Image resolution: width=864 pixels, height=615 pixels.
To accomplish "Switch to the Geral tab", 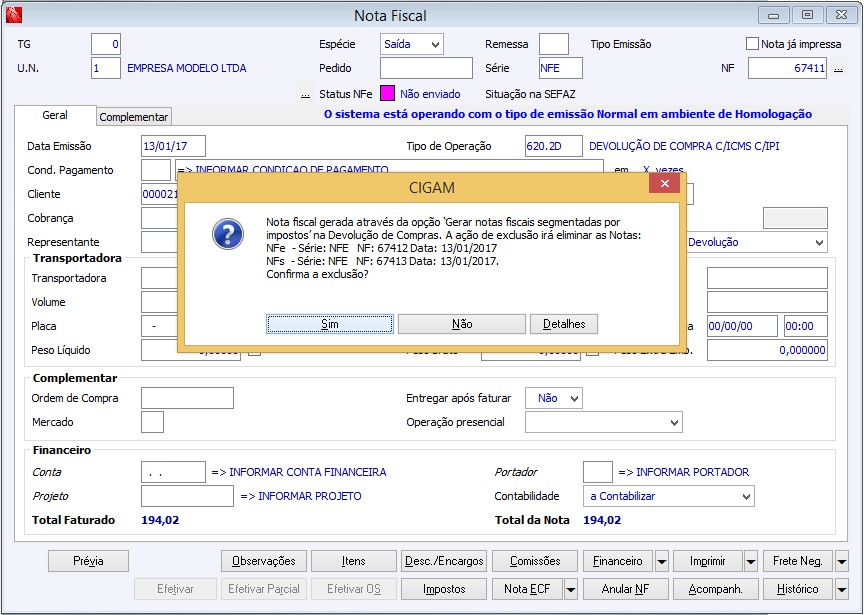I will tap(55, 115).
